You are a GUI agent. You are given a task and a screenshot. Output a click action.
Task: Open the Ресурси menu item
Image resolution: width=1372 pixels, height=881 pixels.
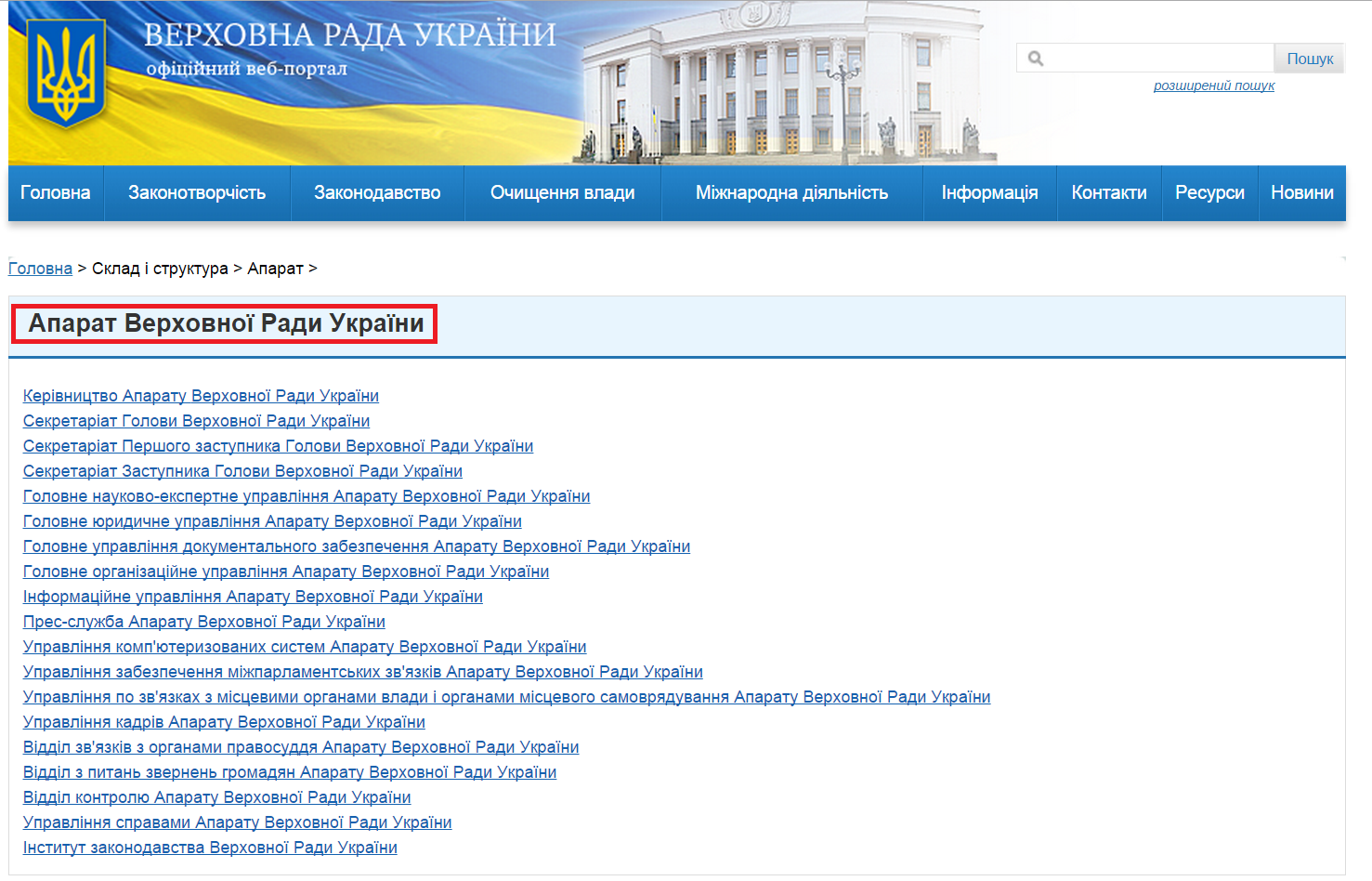1209,192
